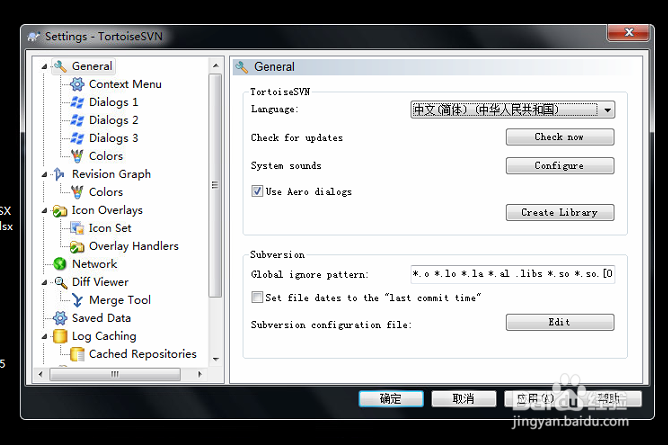Viewport: 668px width, 445px height.
Task: Click tree vertical scrollbar up arrow
Action: pyautogui.click(x=216, y=66)
